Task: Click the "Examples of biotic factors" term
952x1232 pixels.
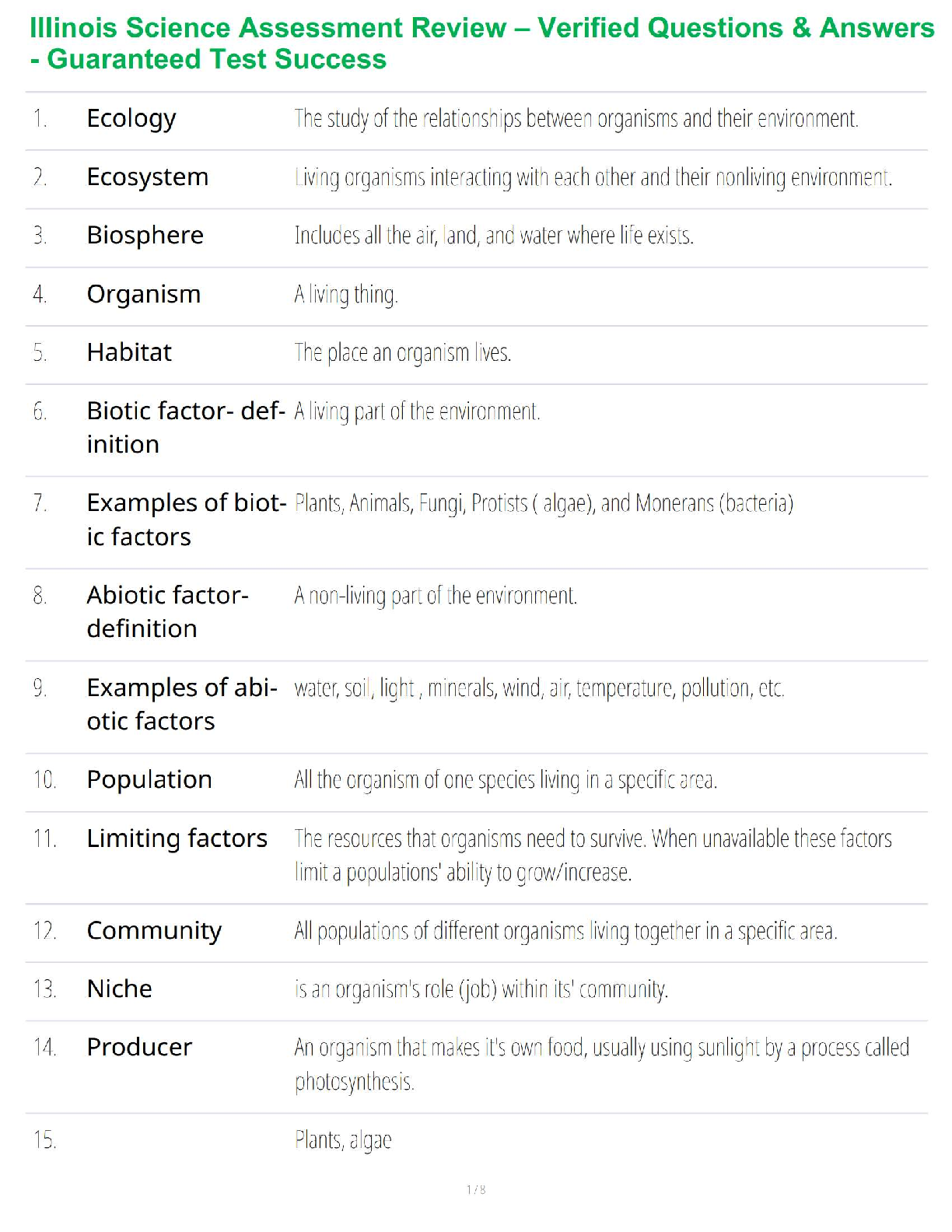Action: point(186,520)
